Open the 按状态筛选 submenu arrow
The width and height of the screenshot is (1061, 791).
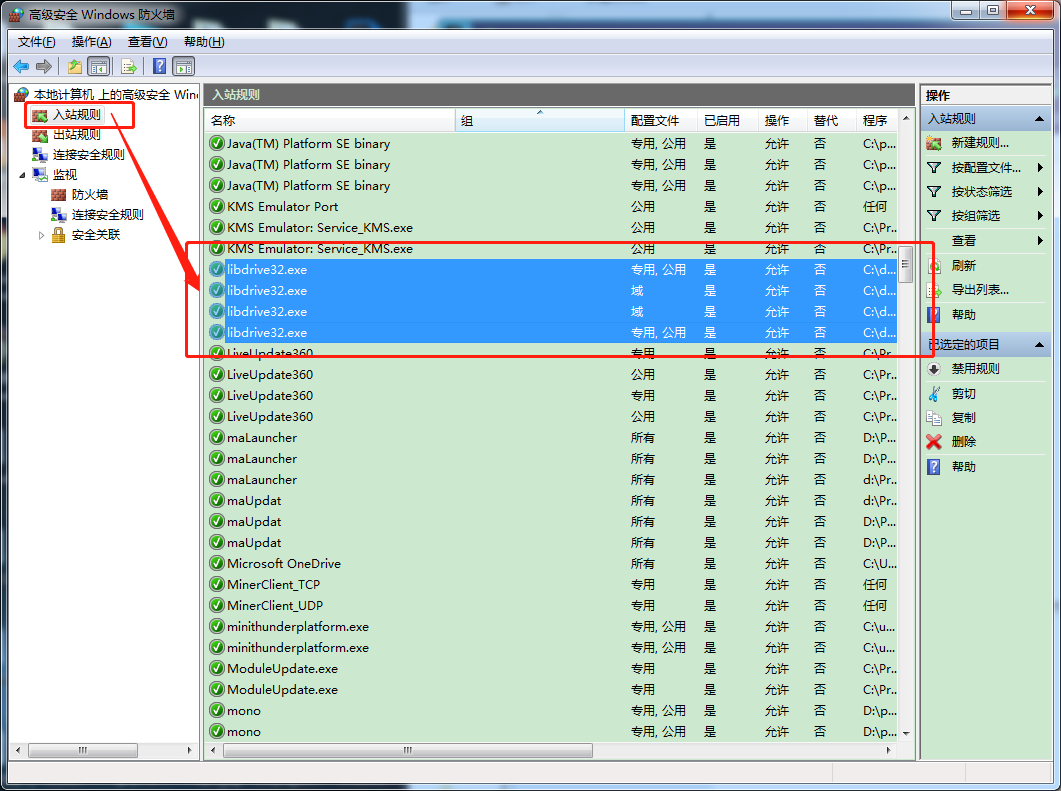[x=1040, y=191]
